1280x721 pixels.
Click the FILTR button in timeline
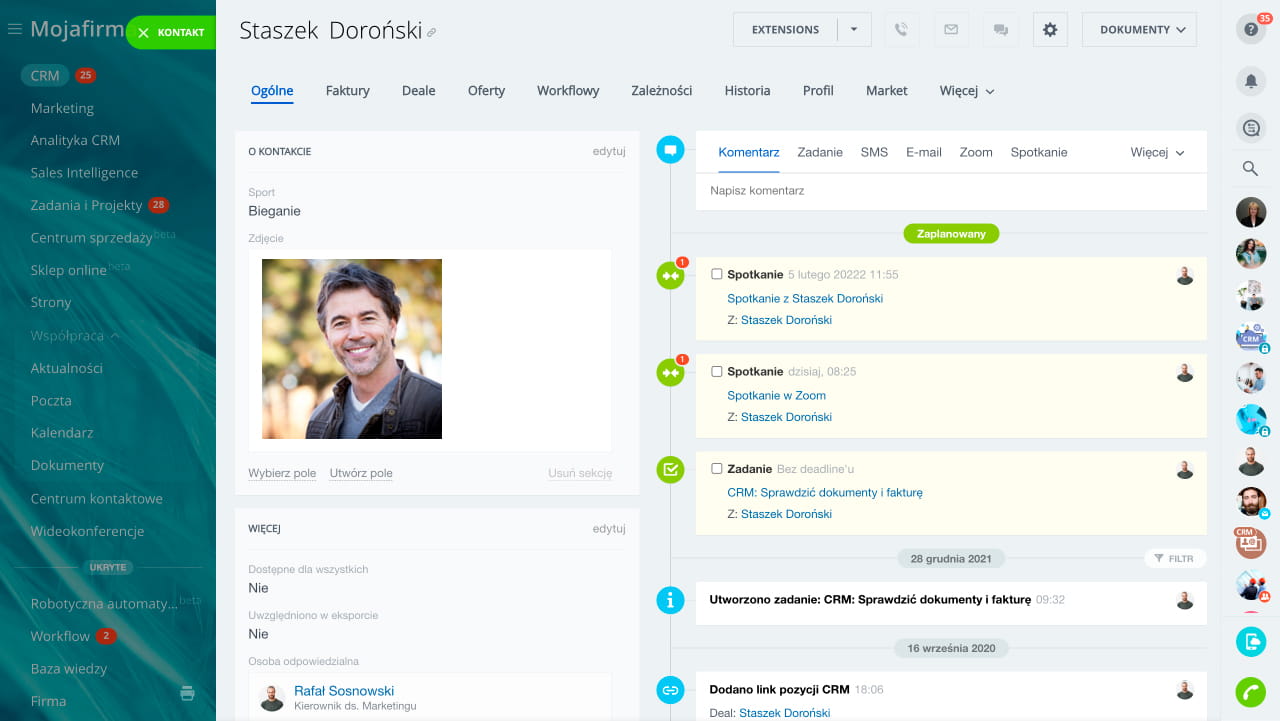[x=1174, y=559]
